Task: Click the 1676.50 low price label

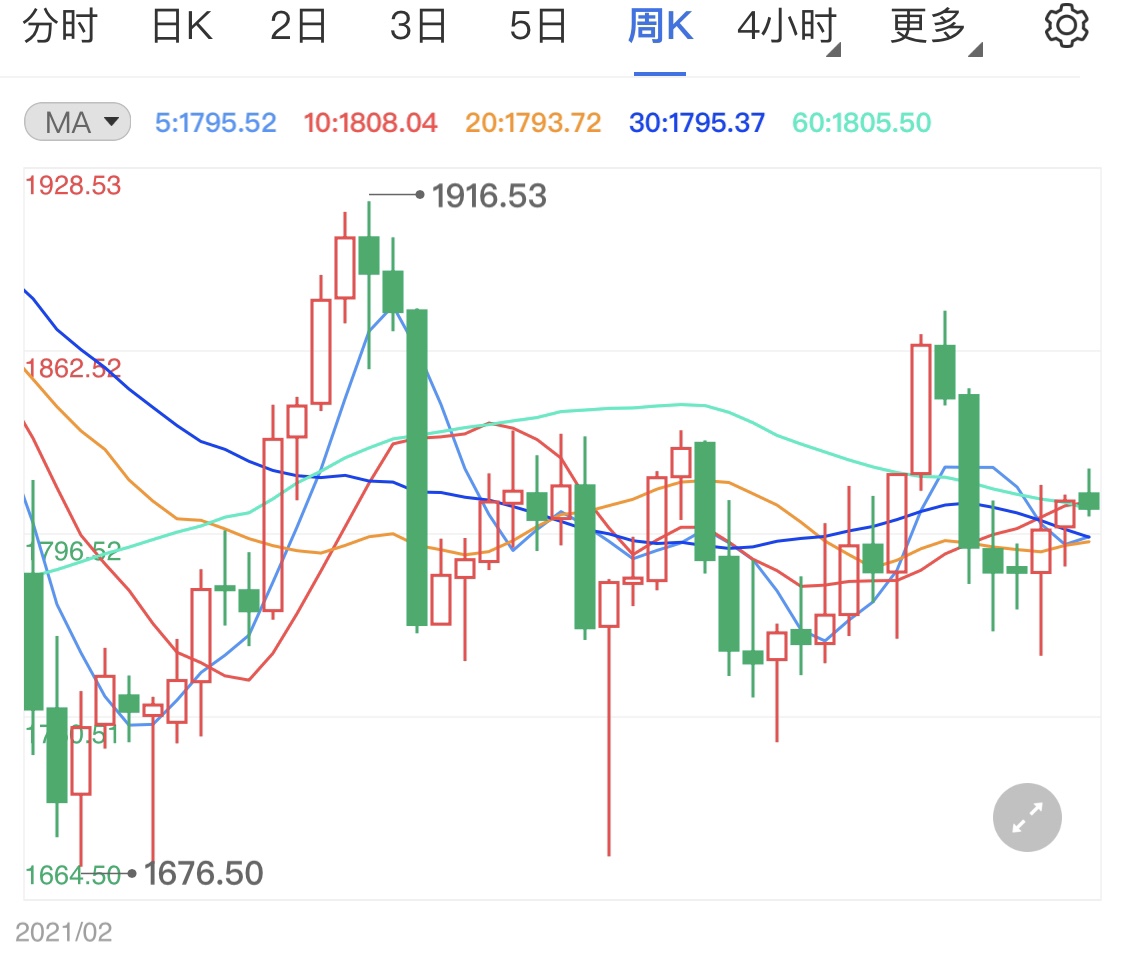Action: pyautogui.click(x=204, y=873)
